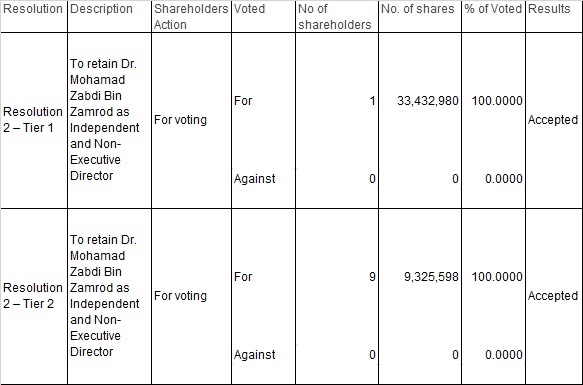Click the Tier 1 Against label
Image resolution: width=583 pixels, height=385 pixels.
click(254, 179)
